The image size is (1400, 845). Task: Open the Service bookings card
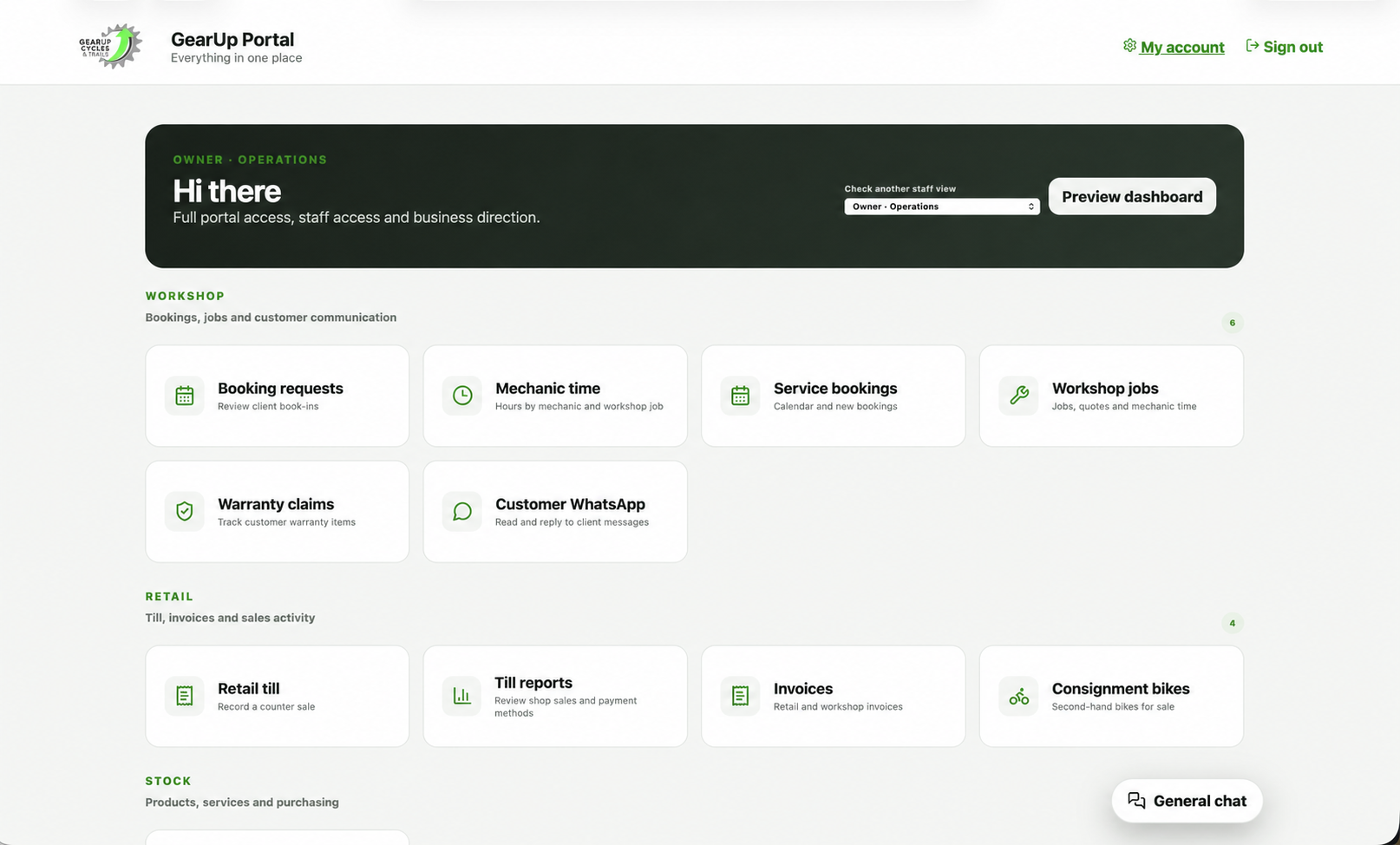[x=834, y=396]
